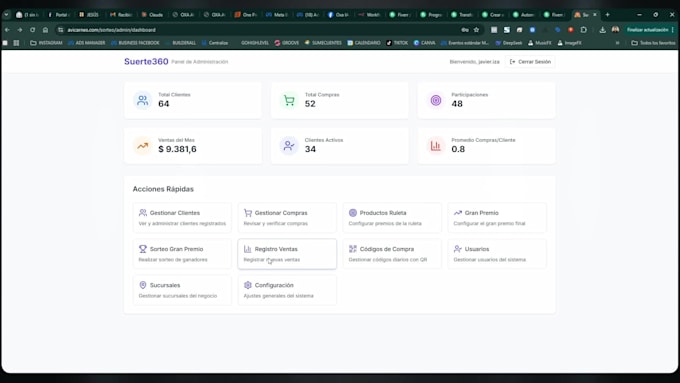Open SUMICLIENTES bookmark
The image size is (680, 383).
(x=323, y=43)
